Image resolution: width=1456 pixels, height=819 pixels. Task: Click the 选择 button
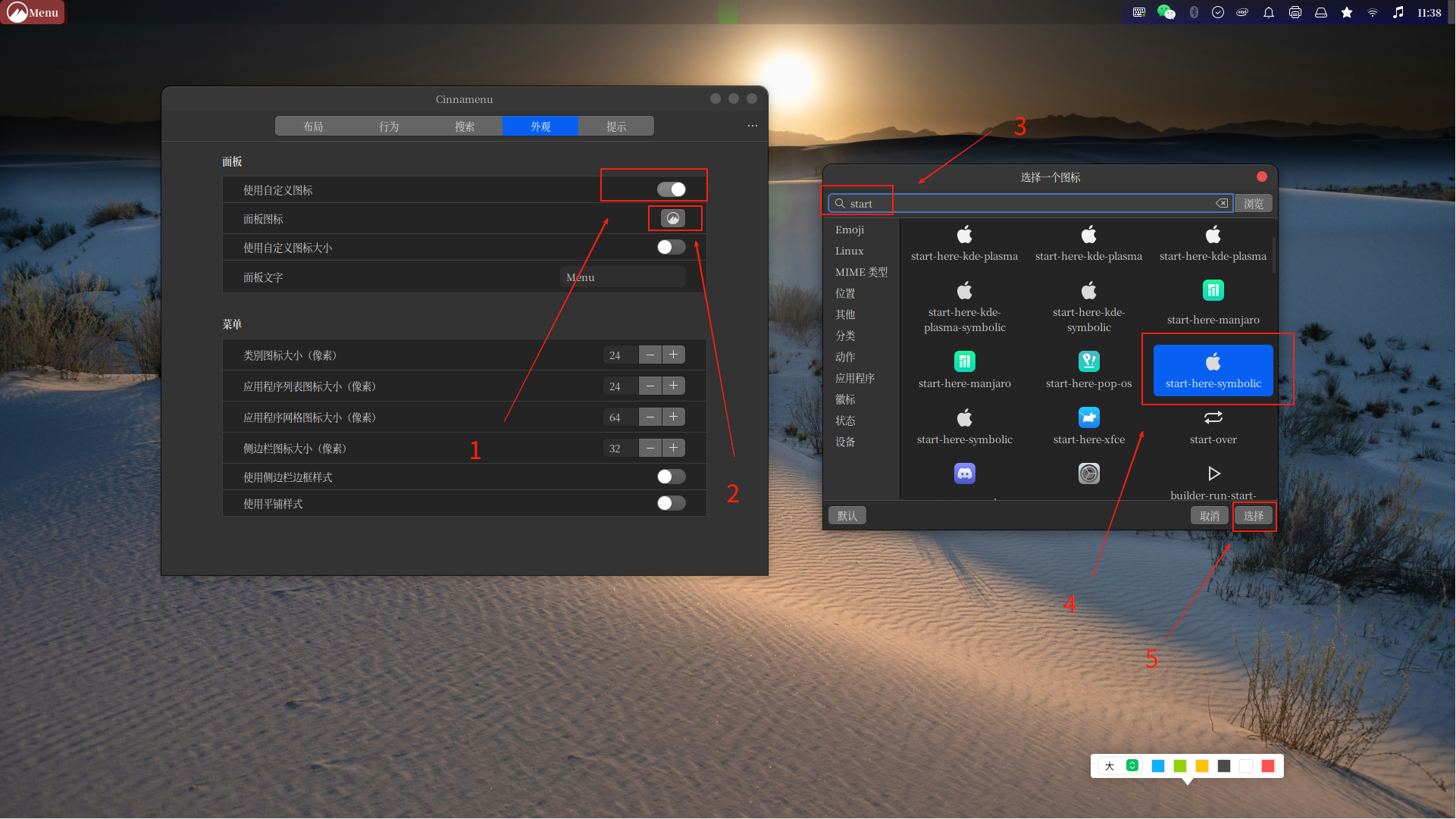tap(1254, 515)
